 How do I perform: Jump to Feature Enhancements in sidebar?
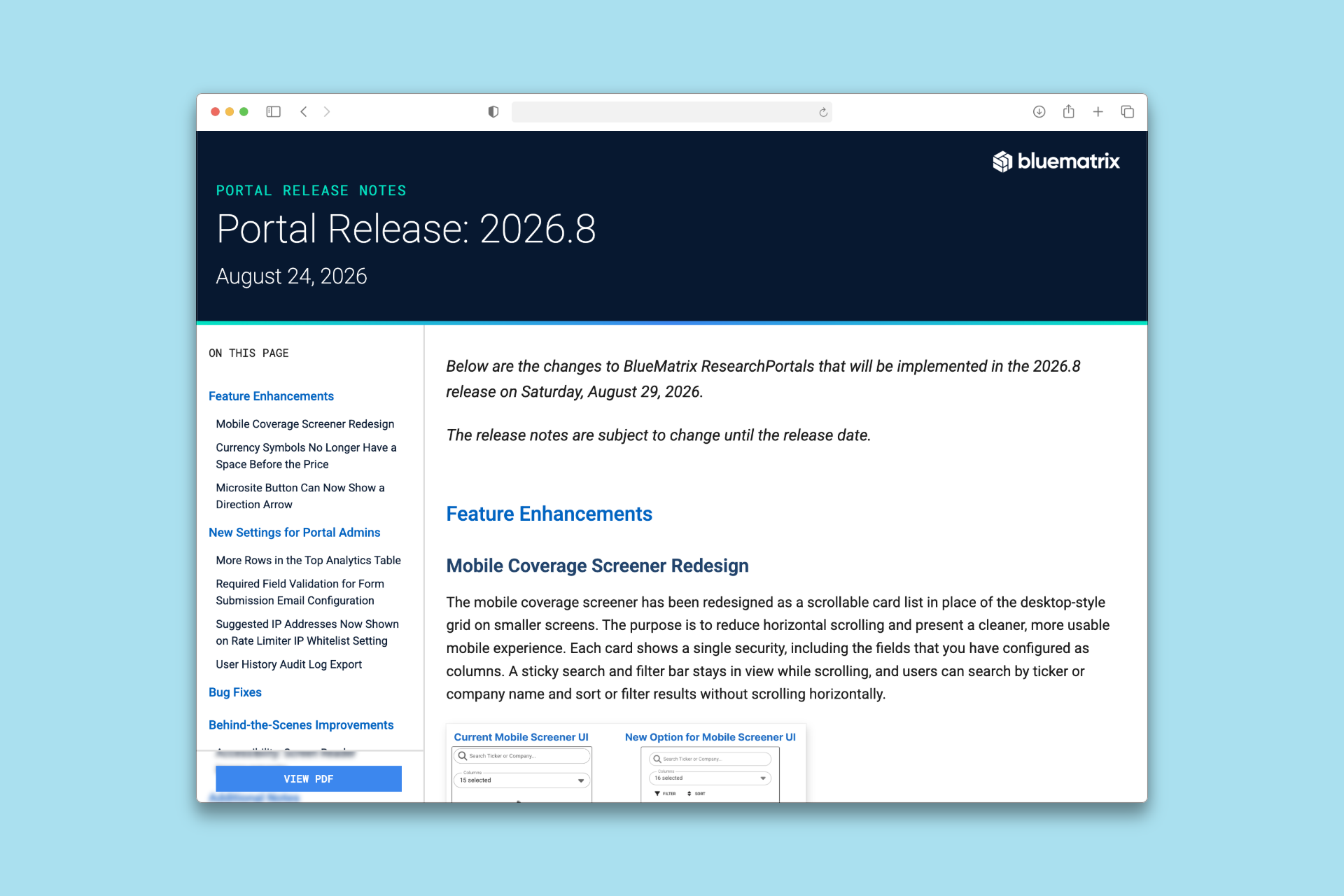[x=271, y=396]
